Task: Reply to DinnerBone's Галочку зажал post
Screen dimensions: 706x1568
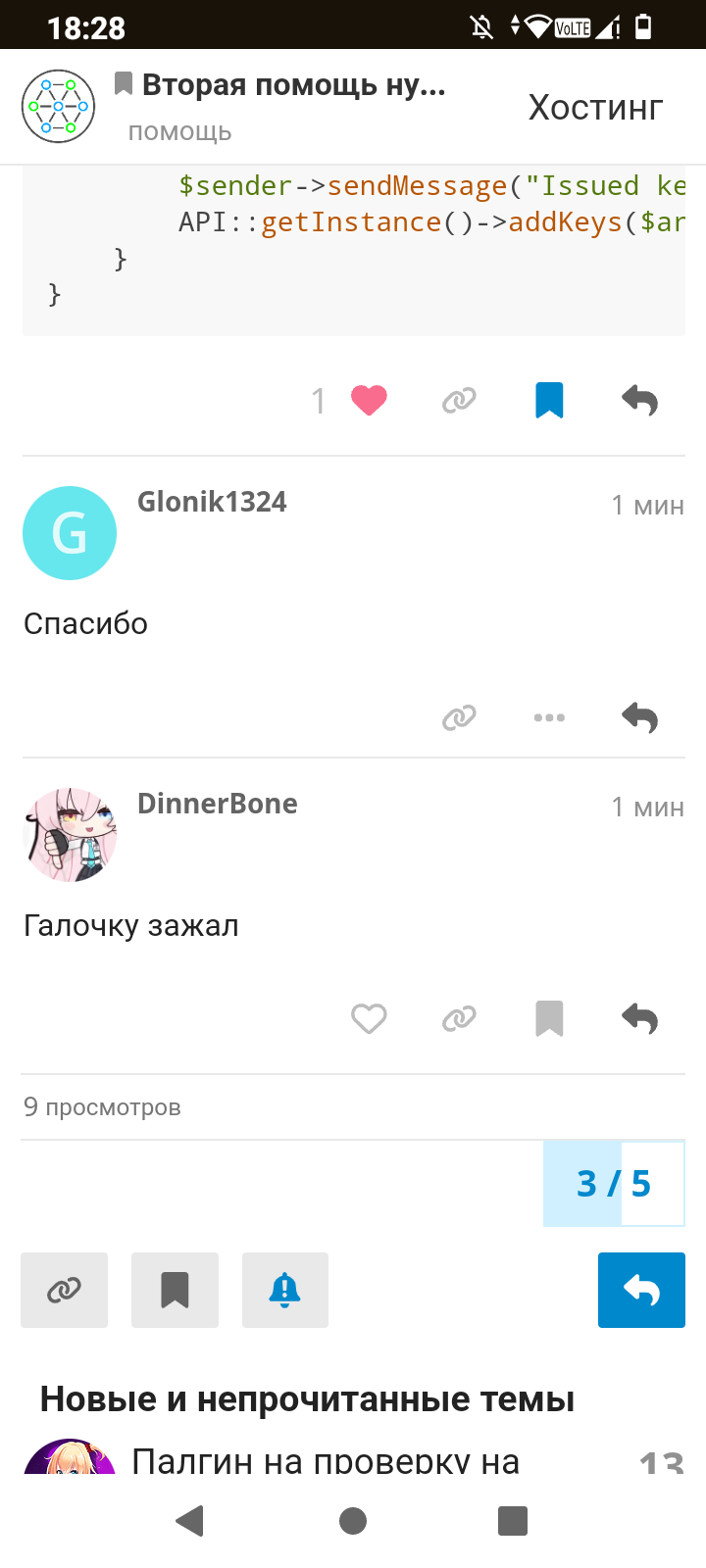Action: (639, 1019)
